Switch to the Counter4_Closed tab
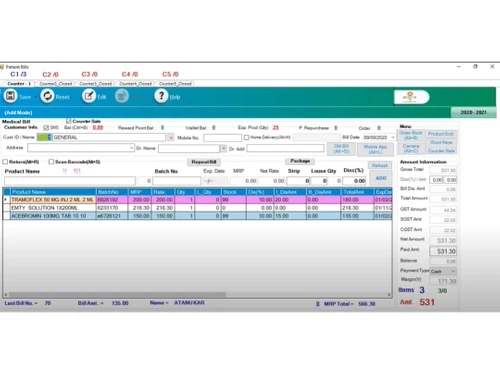 135,84
